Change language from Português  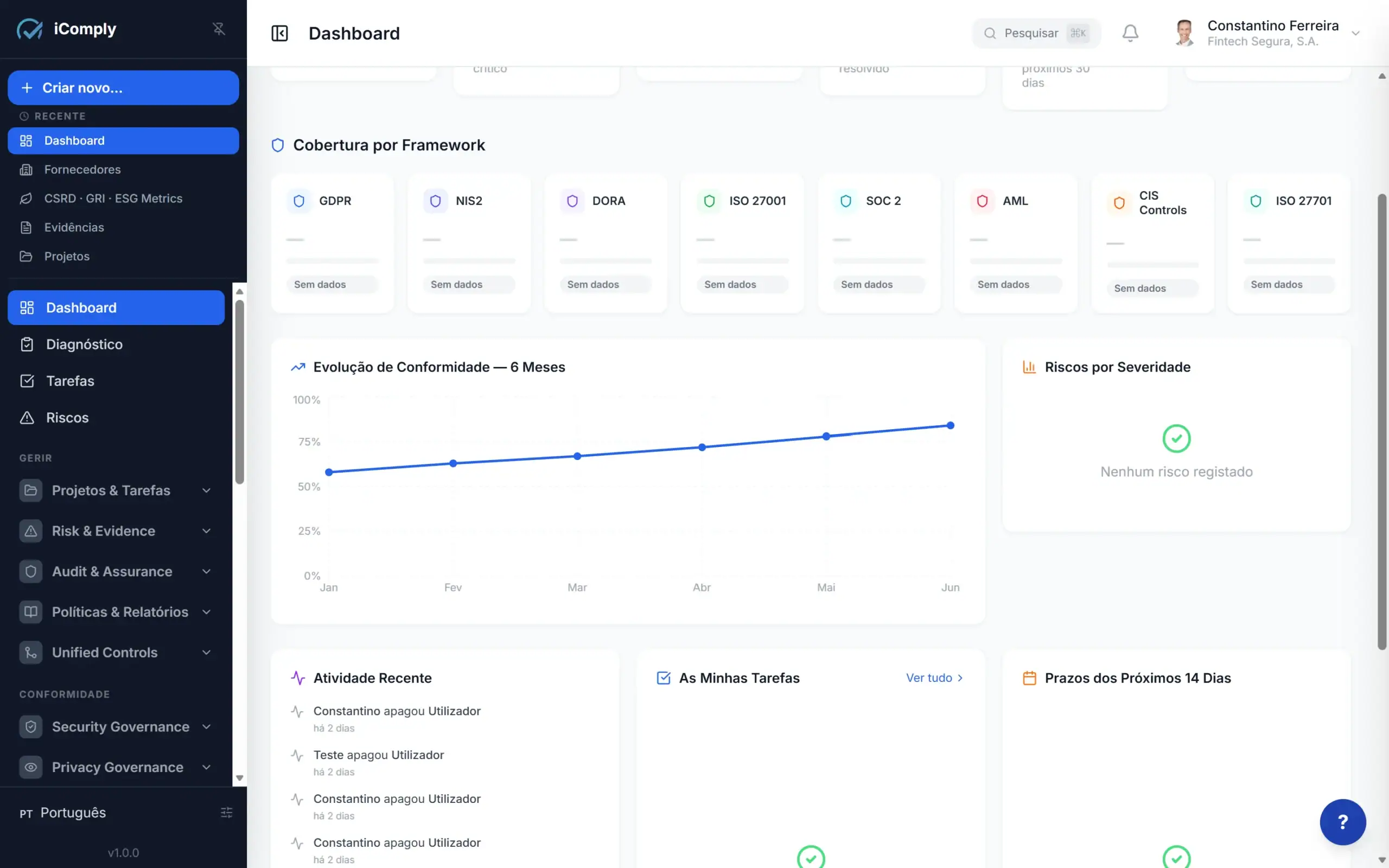(63, 813)
